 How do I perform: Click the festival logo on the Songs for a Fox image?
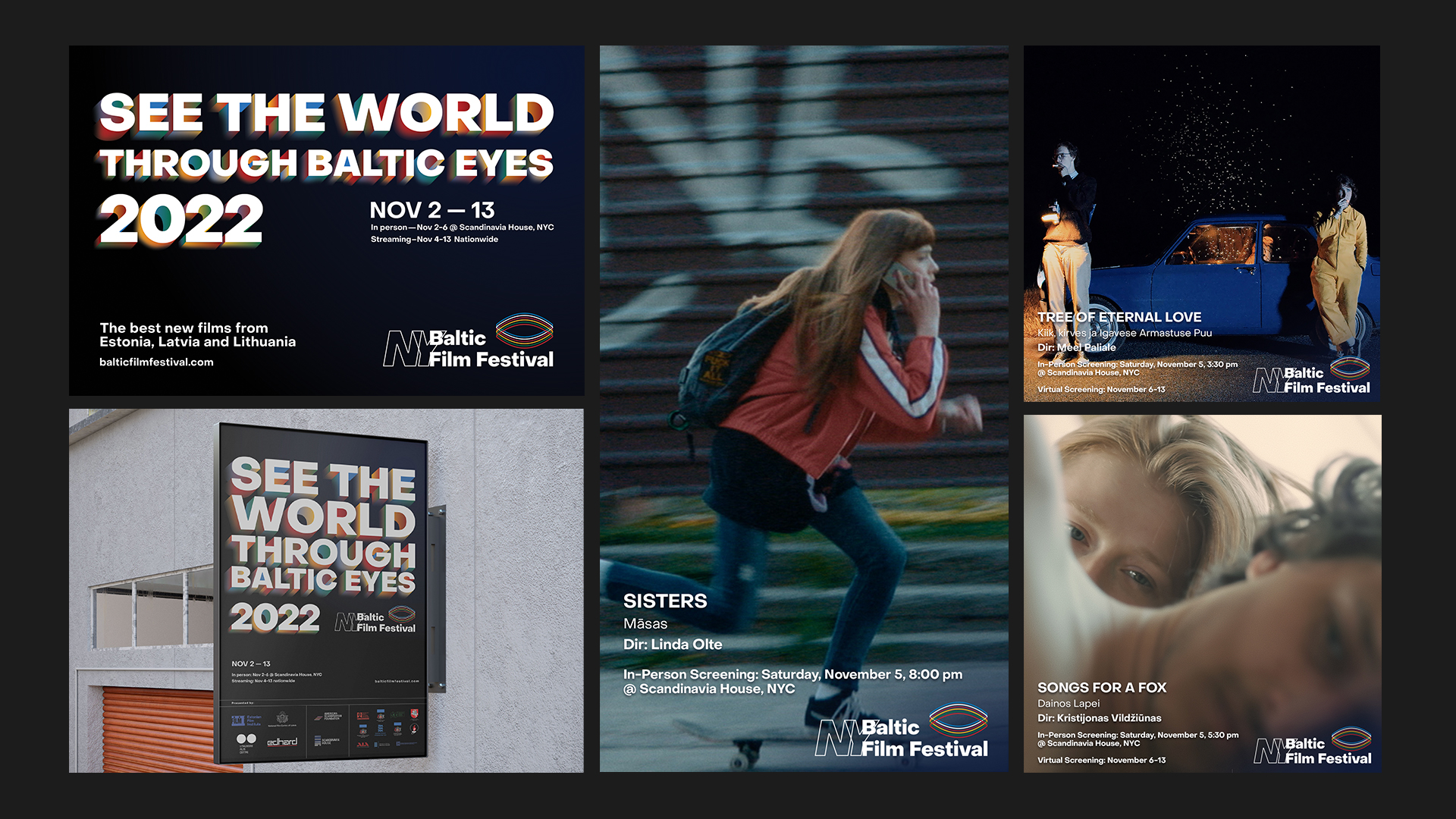click(x=1313, y=748)
